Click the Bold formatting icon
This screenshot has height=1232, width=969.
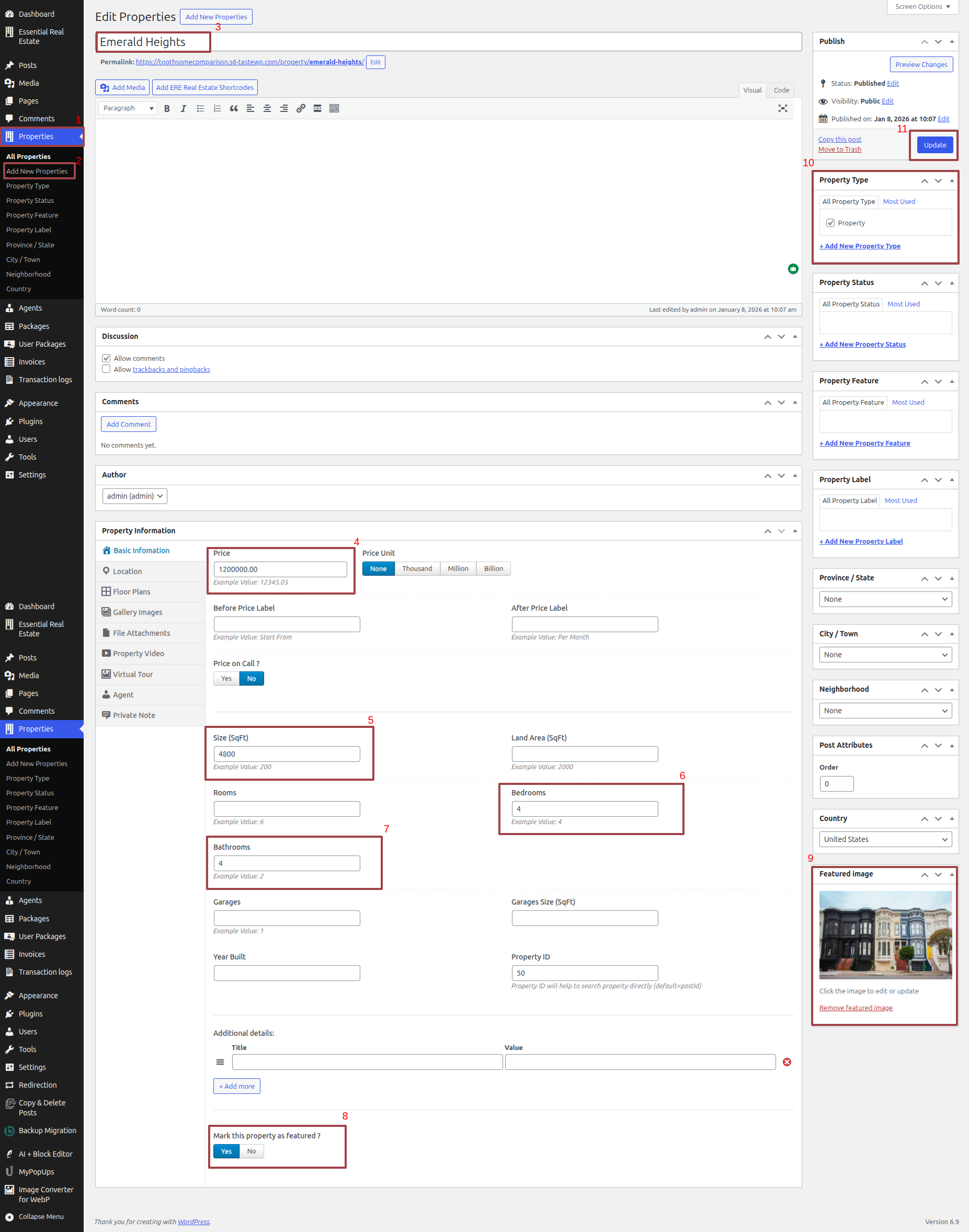[167, 108]
